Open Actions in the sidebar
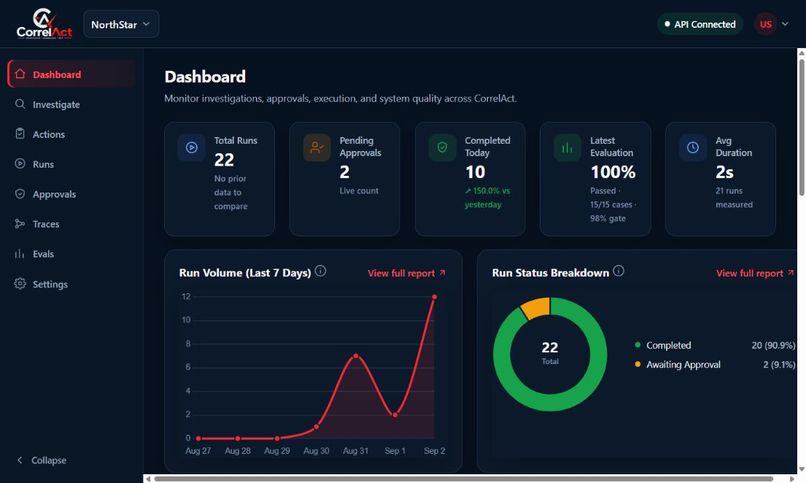This screenshot has height=483, width=806. 71,134
